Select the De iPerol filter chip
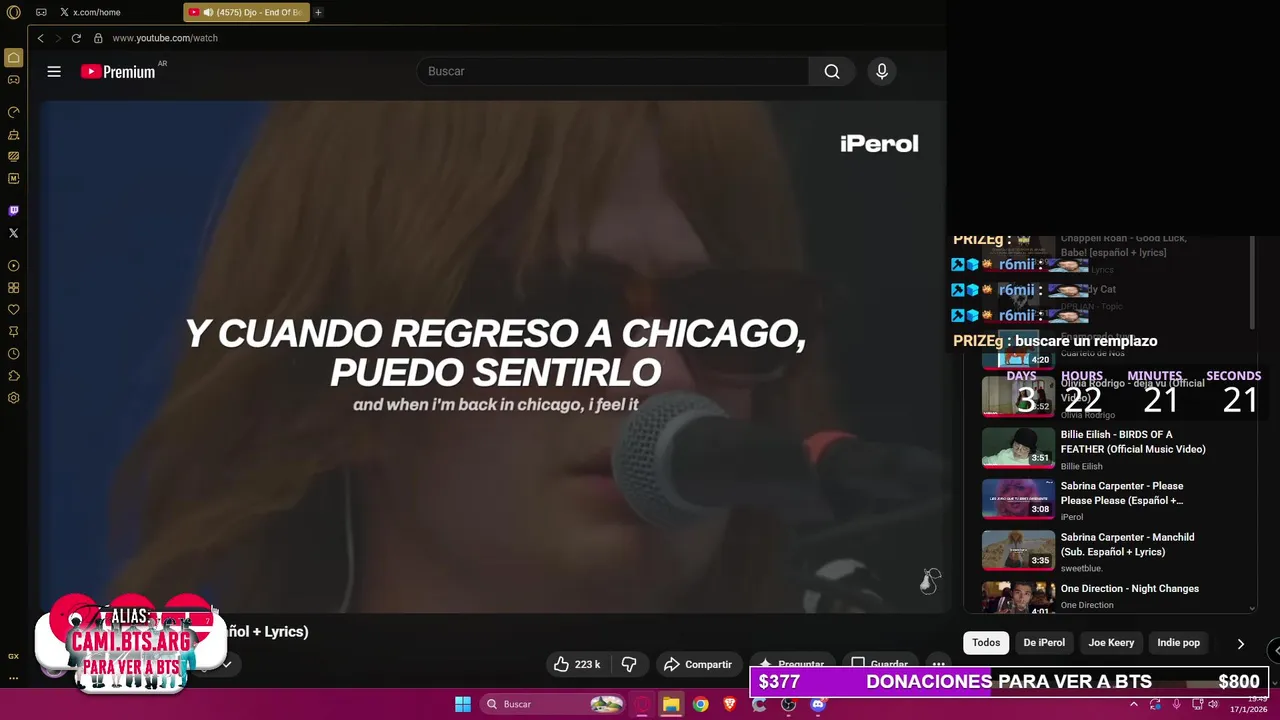The image size is (1280, 720). [x=1044, y=643]
